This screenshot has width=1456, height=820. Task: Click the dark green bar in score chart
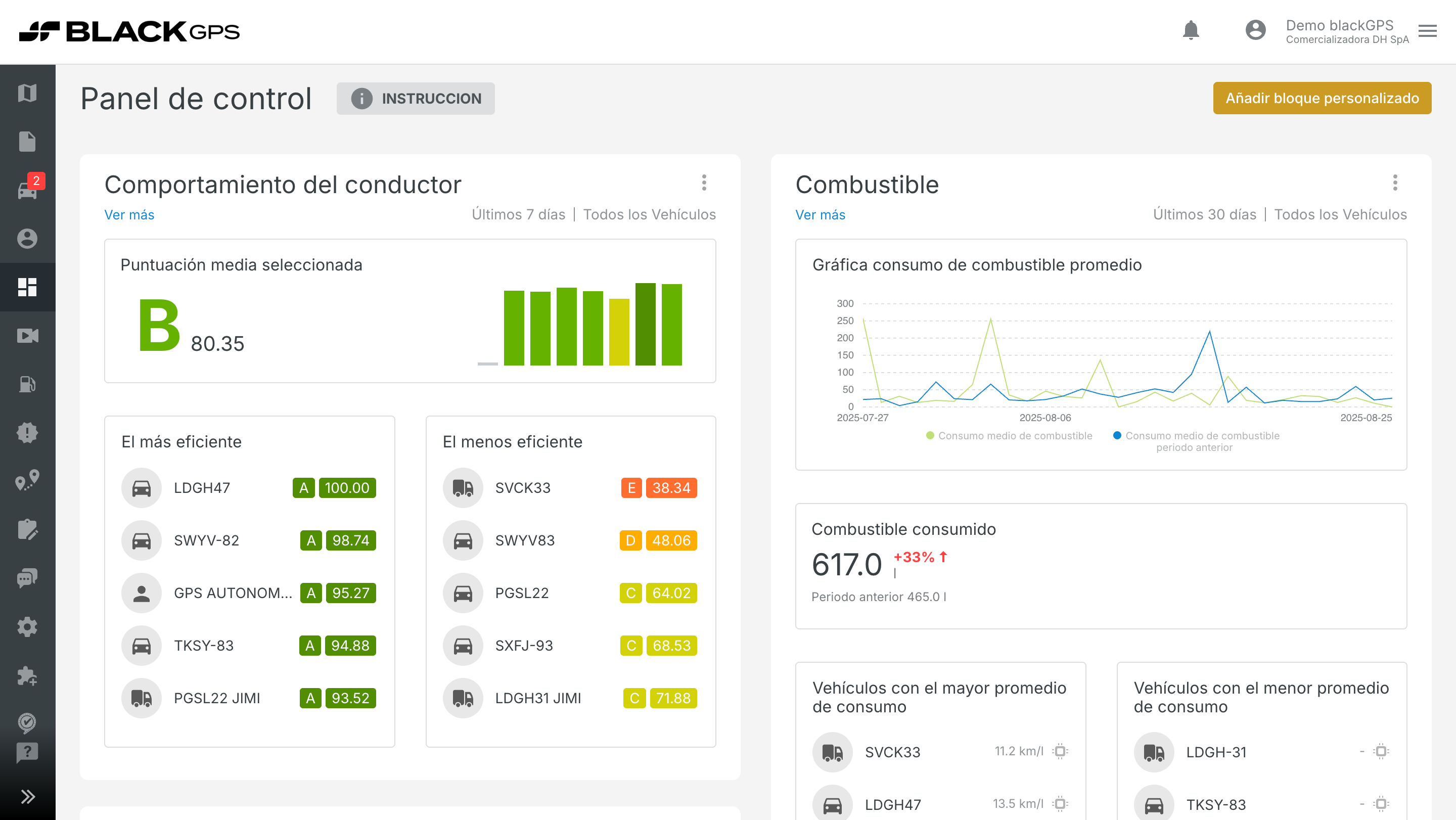click(x=645, y=325)
